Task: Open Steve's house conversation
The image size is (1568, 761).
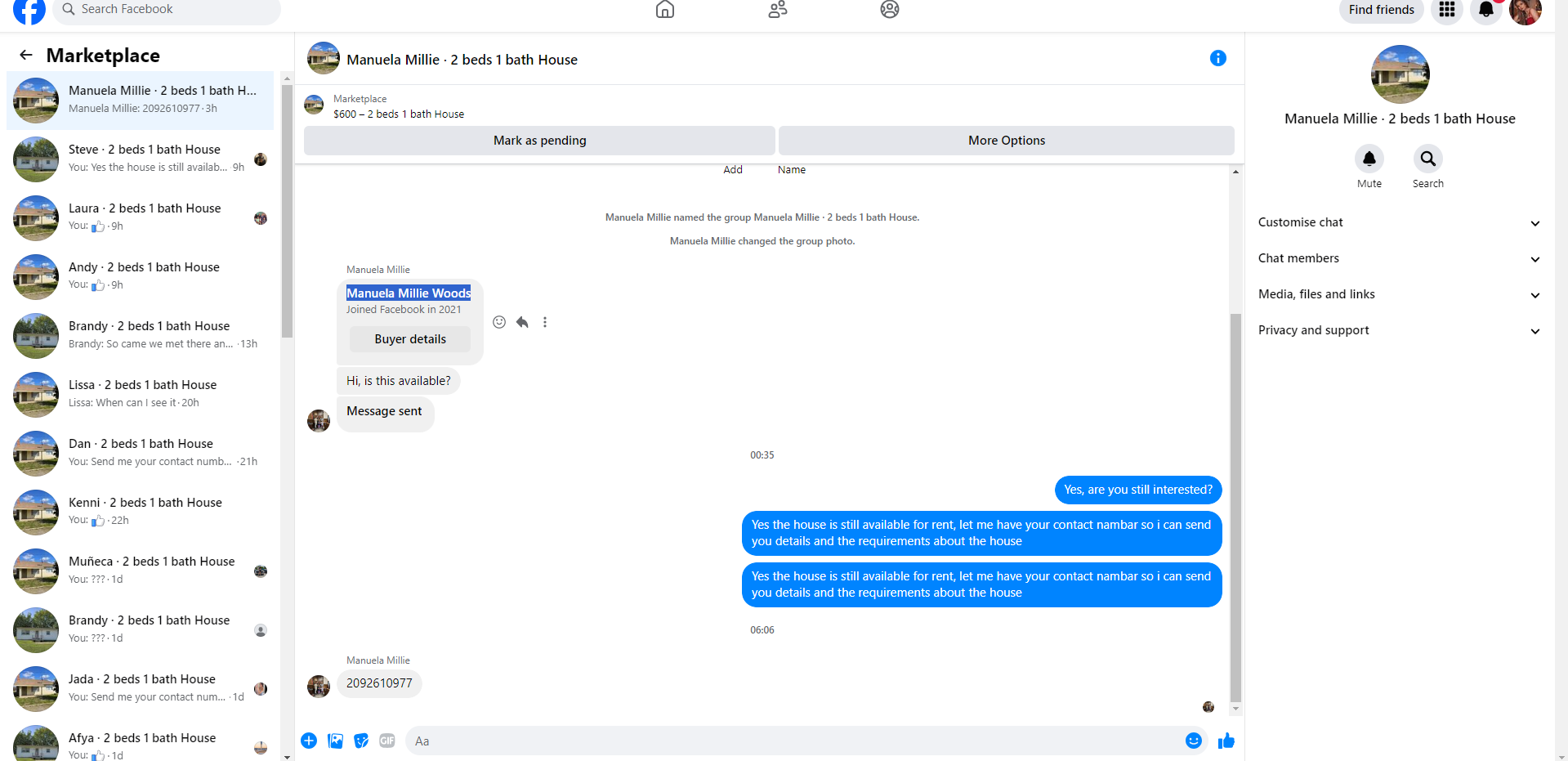Action: 141,159
